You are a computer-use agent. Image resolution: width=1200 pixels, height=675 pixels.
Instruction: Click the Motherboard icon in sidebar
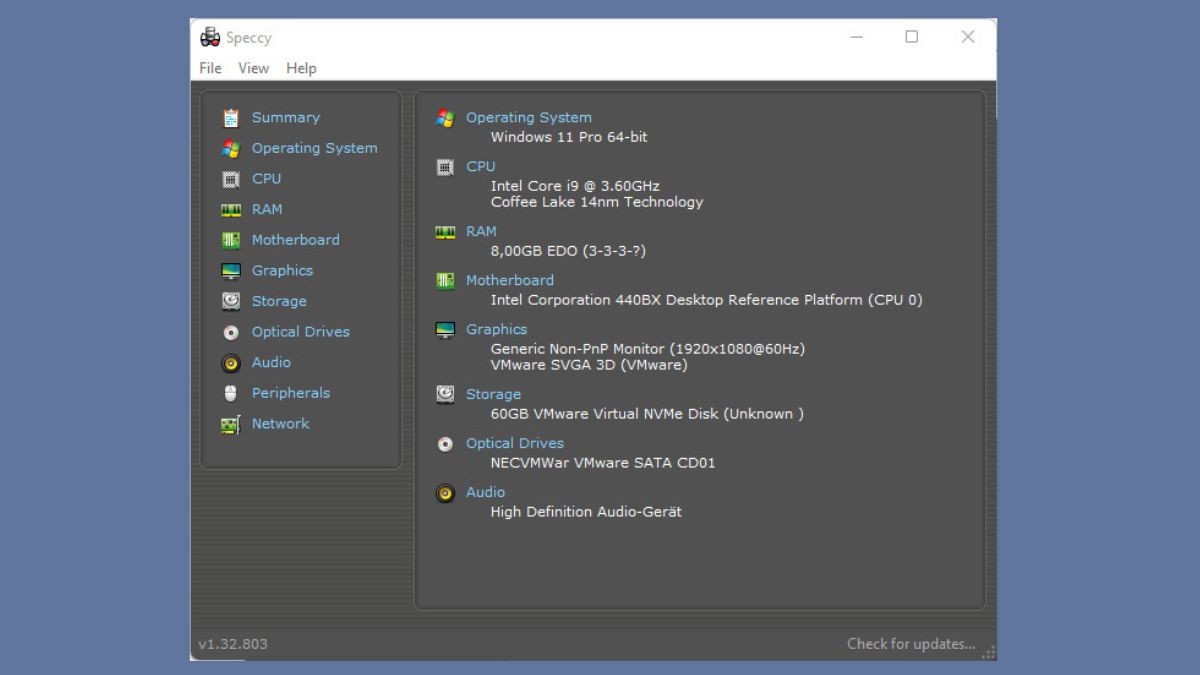coord(231,240)
